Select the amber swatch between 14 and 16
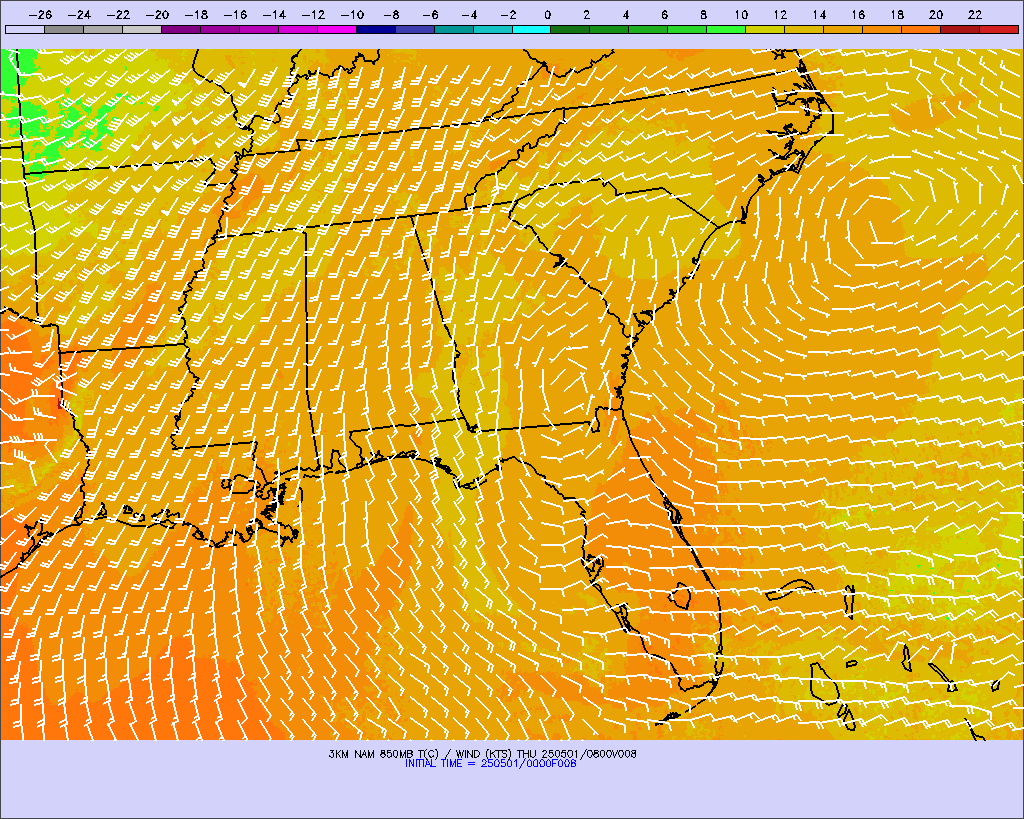Image resolution: width=1024 pixels, height=819 pixels. click(x=843, y=29)
